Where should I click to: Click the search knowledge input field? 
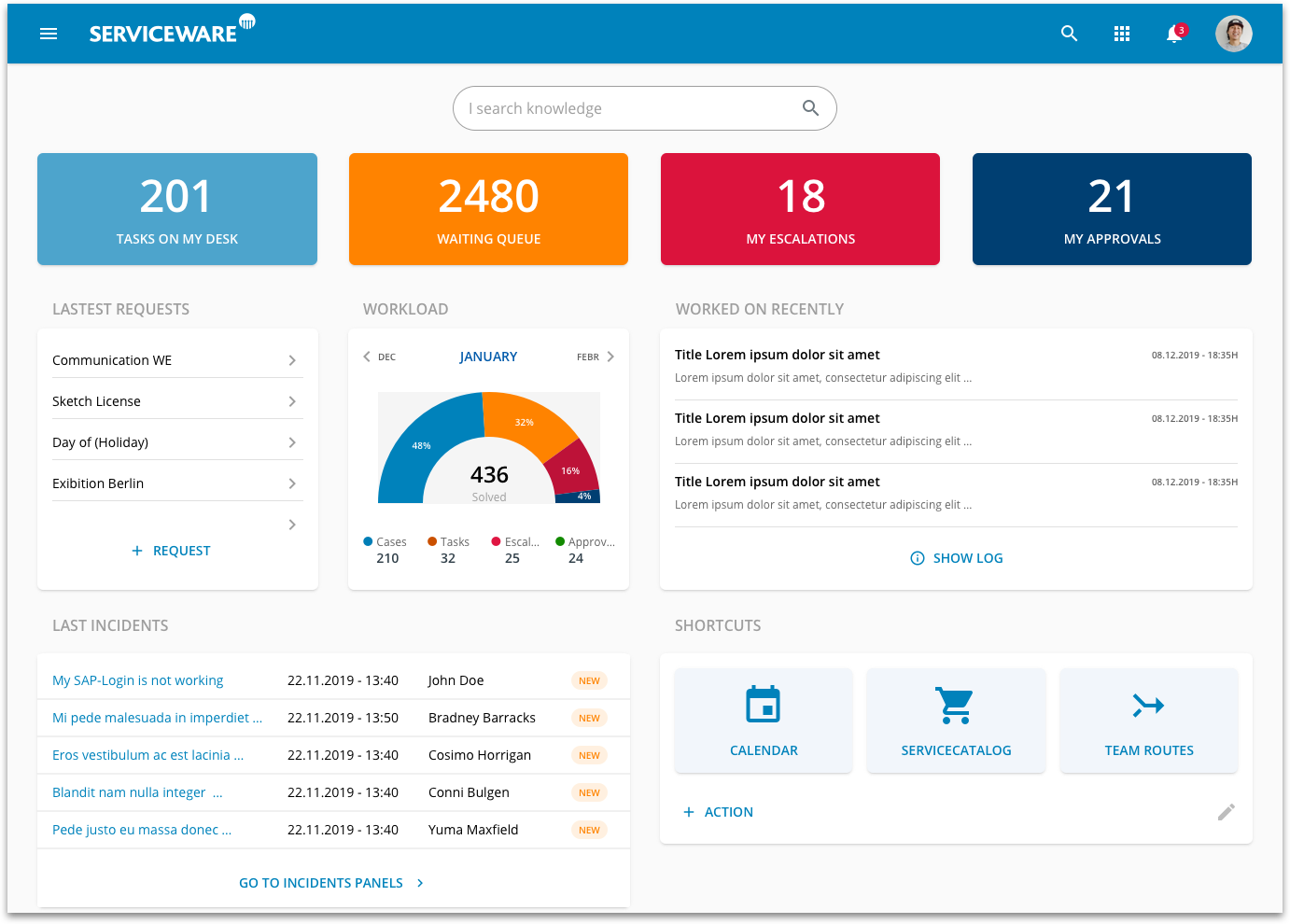pyautogui.click(x=630, y=108)
